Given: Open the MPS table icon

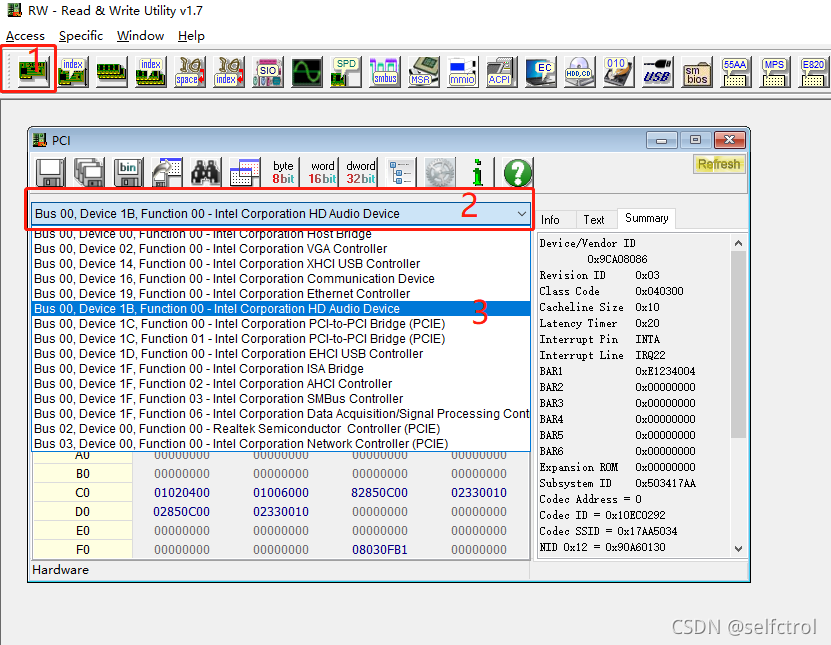Looking at the screenshot, I should coord(774,72).
